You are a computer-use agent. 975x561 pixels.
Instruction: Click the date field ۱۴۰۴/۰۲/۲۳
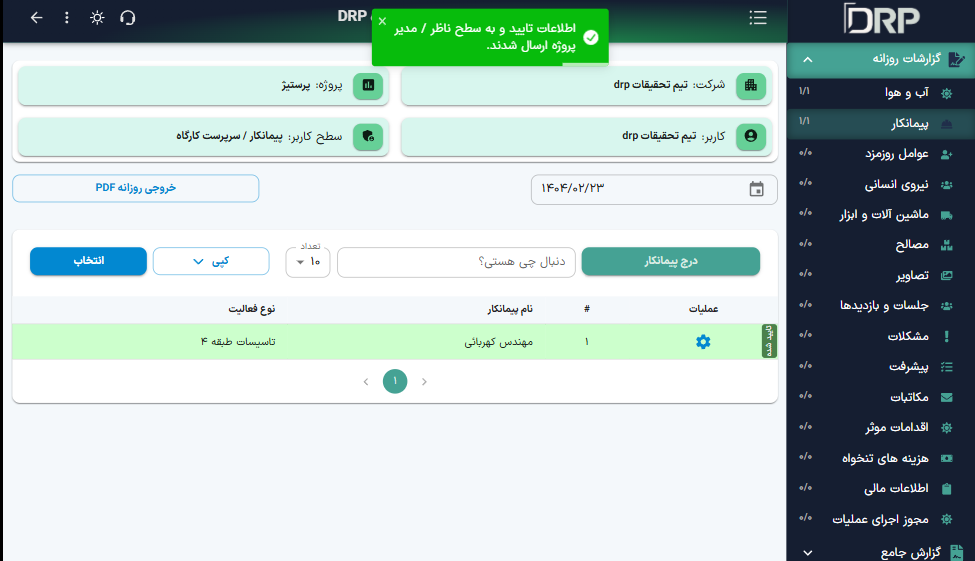[654, 189]
